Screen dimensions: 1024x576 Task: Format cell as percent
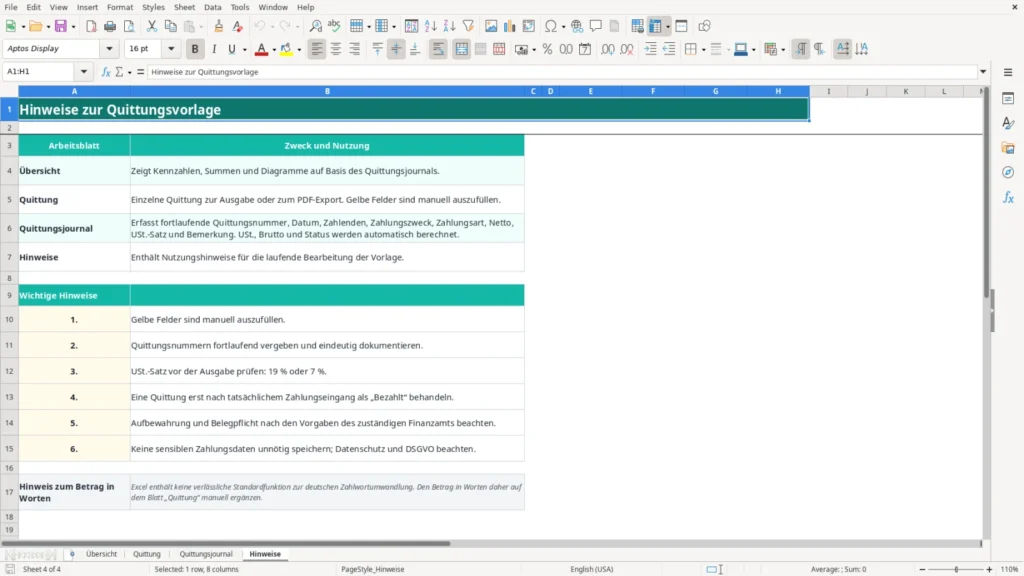pyautogui.click(x=547, y=49)
